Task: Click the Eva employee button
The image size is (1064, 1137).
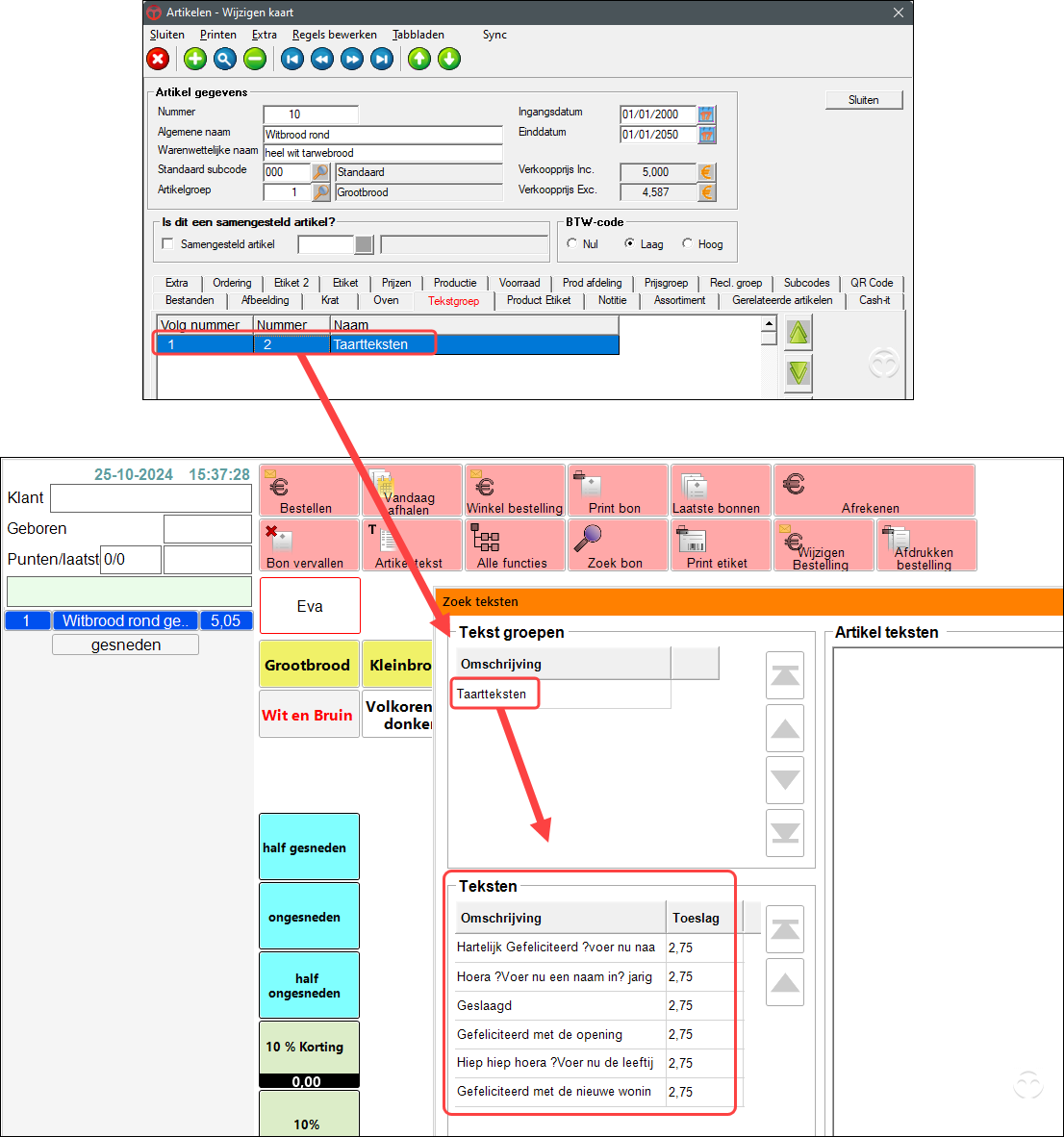Action: [x=310, y=606]
